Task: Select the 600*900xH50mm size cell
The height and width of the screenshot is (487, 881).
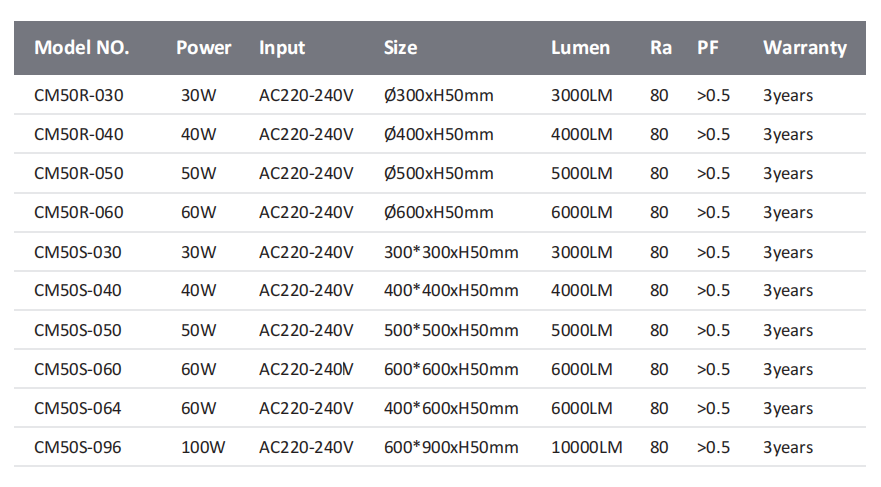Action: point(451,448)
